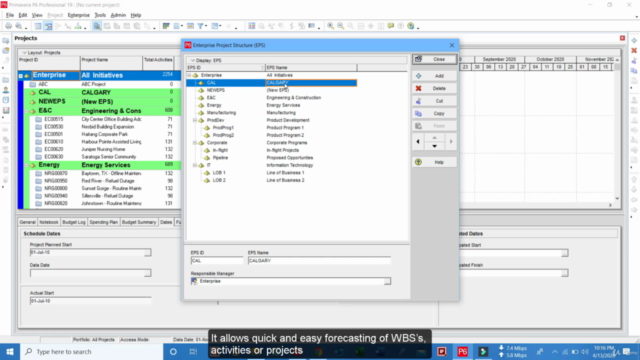The height and width of the screenshot is (360, 640).
Task: Open the Layout: Projects options dropdown
Action: [x=24, y=53]
